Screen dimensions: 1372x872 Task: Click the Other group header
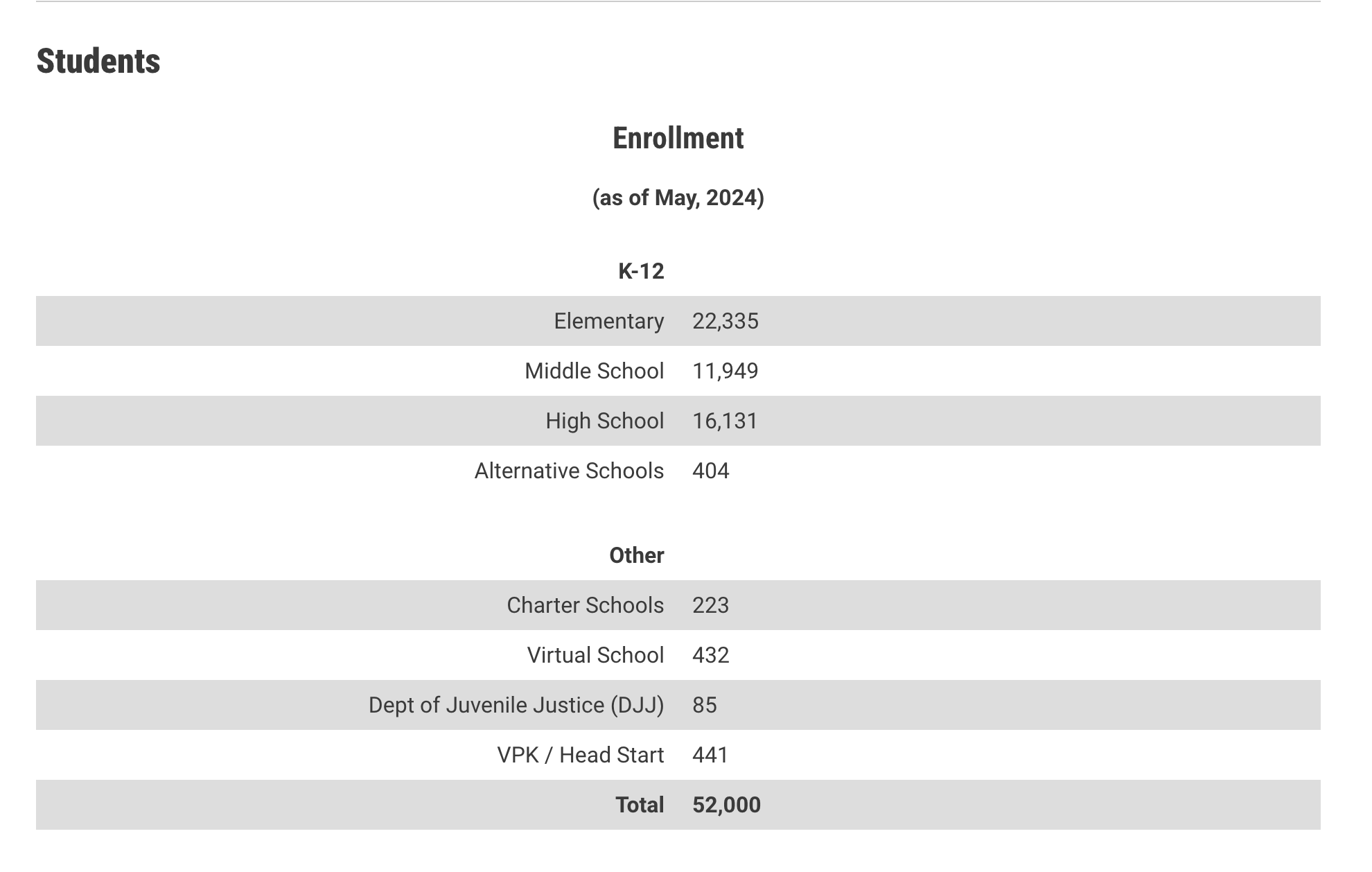636,555
